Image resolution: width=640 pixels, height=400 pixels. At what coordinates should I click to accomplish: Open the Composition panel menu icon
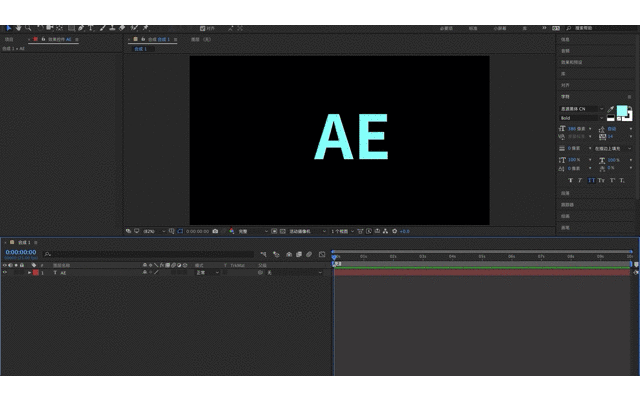click(x=176, y=40)
